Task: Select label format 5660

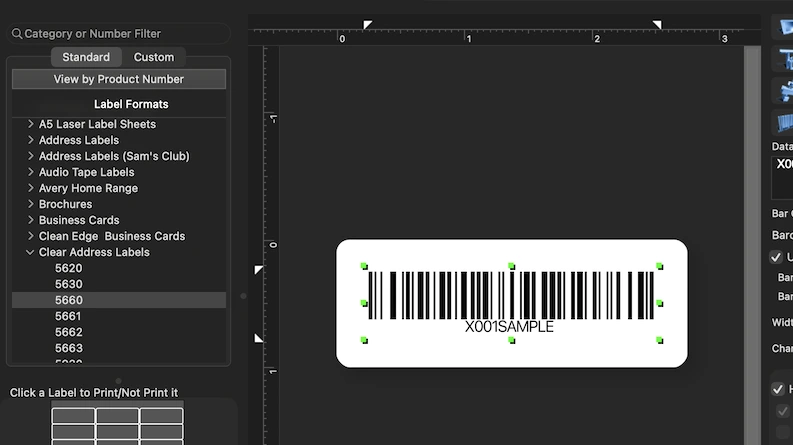Action: 119,300
